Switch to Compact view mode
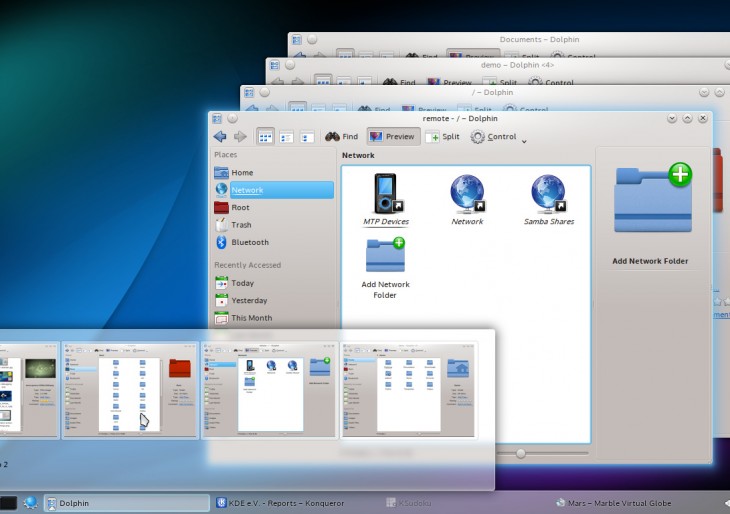The width and height of the screenshot is (730, 514). click(x=287, y=137)
